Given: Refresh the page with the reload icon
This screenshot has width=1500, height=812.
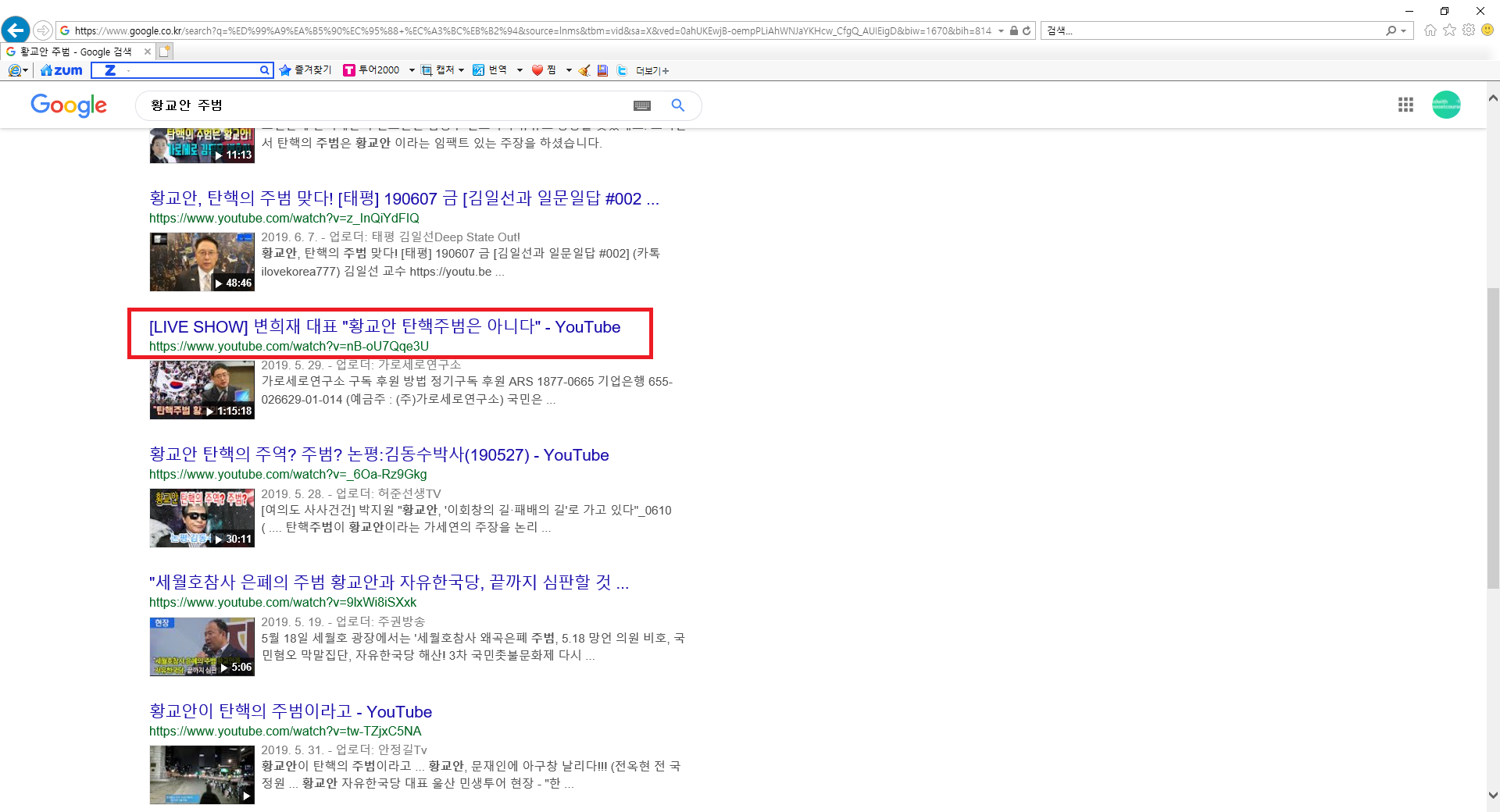Looking at the screenshot, I should point(1027,30).
